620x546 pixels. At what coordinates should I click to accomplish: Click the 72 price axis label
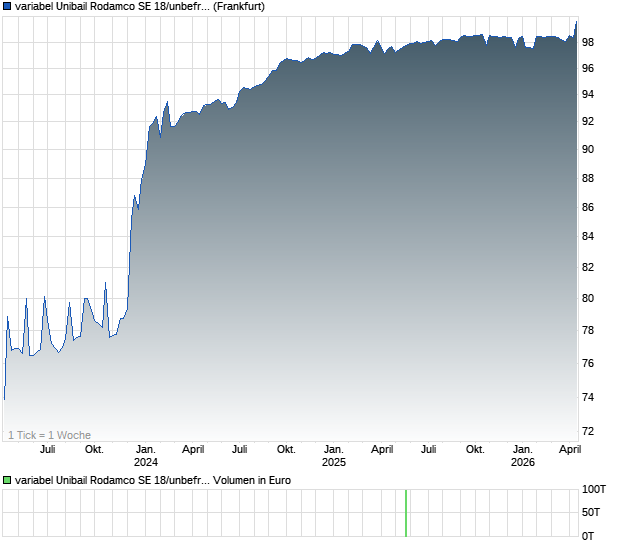589,431
